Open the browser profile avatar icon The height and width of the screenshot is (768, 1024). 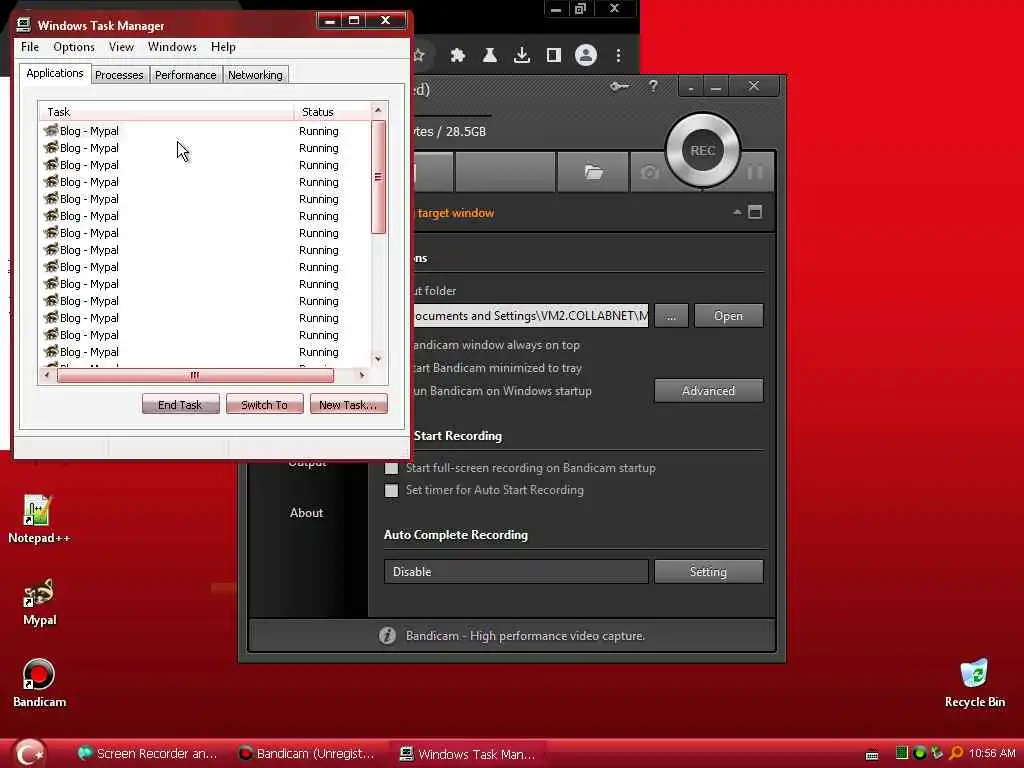pyautogui.click(x=586, y=55)
